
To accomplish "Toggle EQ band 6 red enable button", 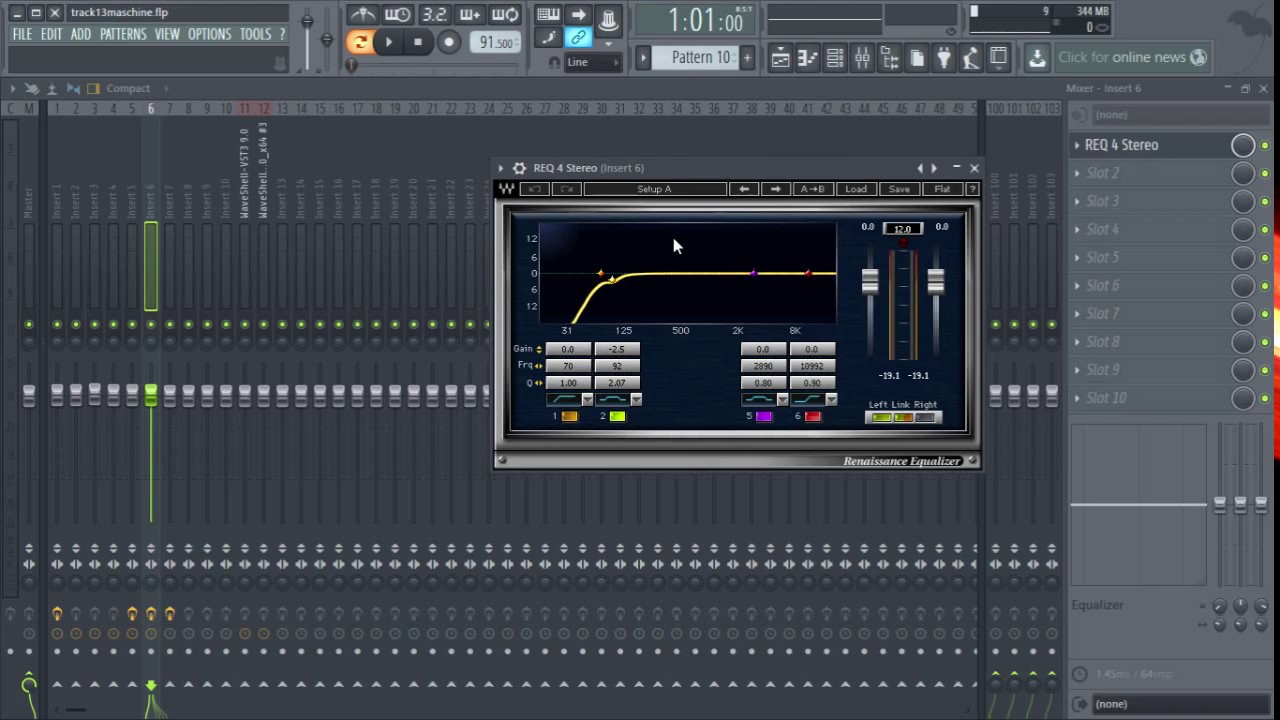I will [812, 416].
